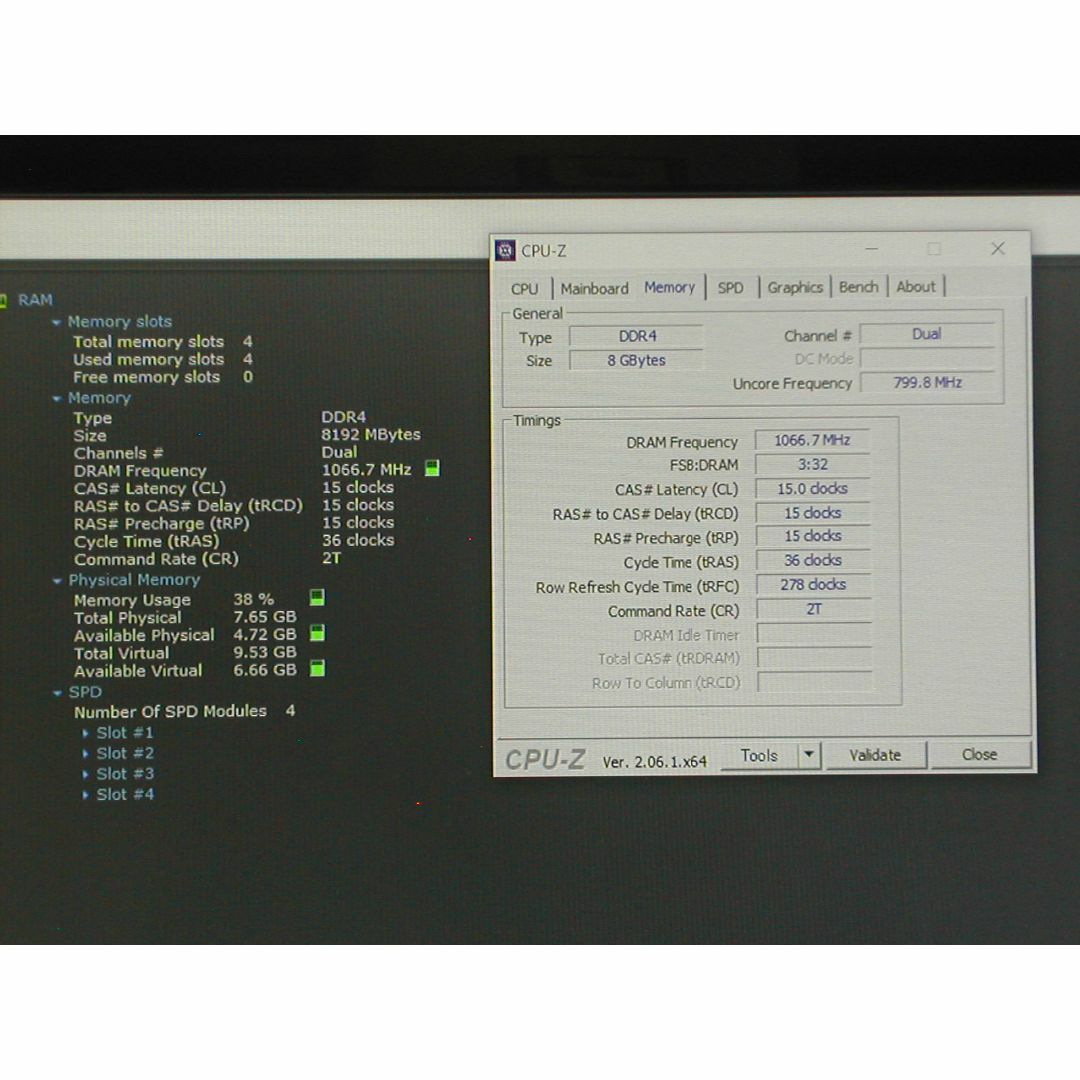Screen dimensions: 1080x1080
Task: Click the RAM heading in Speccy
Action: tap(35, 300)
